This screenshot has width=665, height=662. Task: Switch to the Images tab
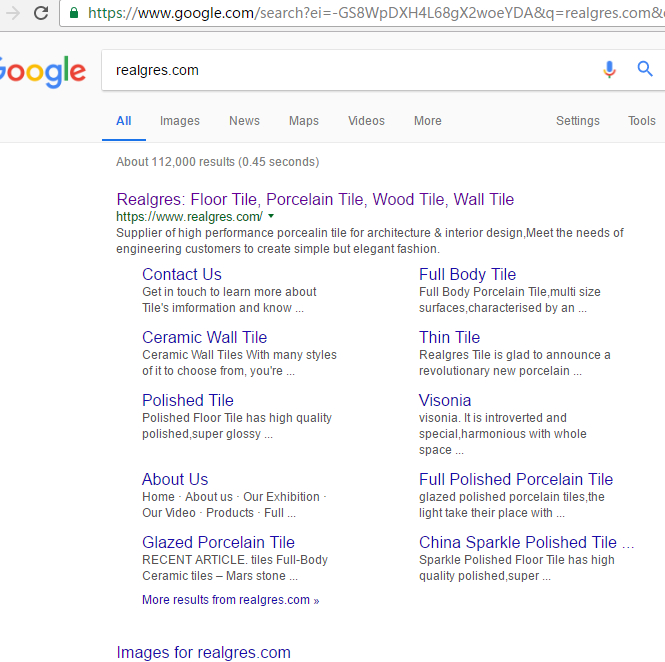click(179, 121)
